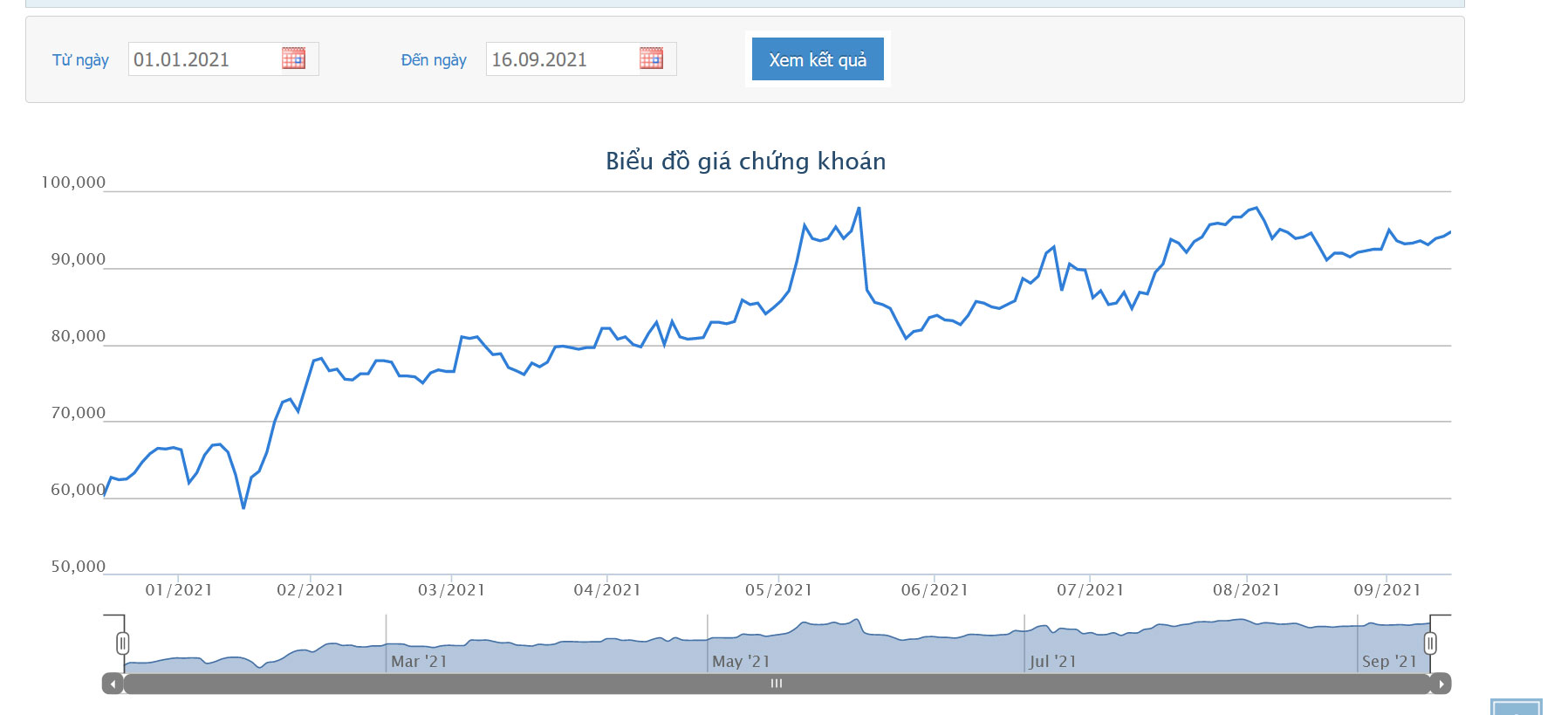Click the scrollbar center grip icon
The width and height of the screenshot is (1568, 715).
777,684
